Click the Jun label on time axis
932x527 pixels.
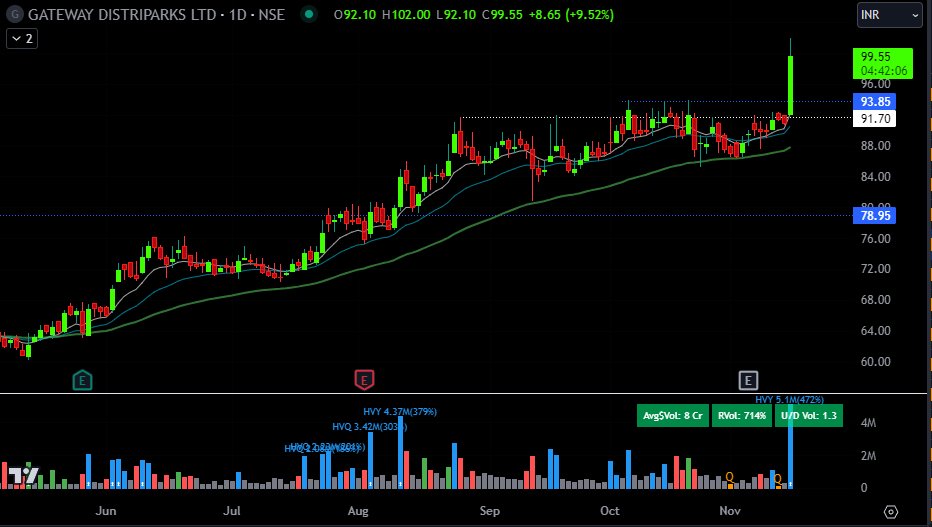pyautogui.click(x=106, y=511)
